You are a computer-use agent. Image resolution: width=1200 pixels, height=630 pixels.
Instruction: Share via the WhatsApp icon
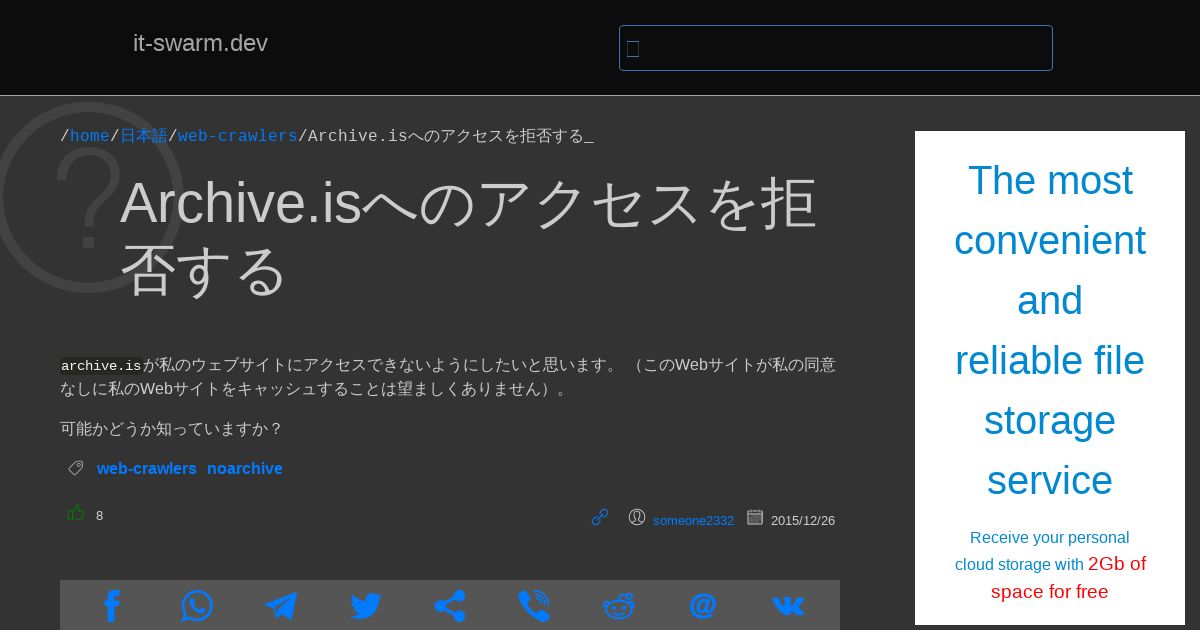pos(197,606)
